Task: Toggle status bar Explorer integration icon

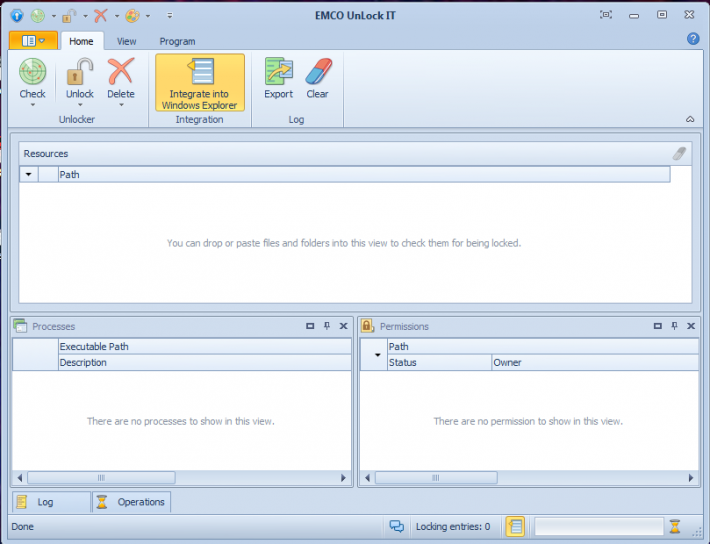Action: click(515, 526)
